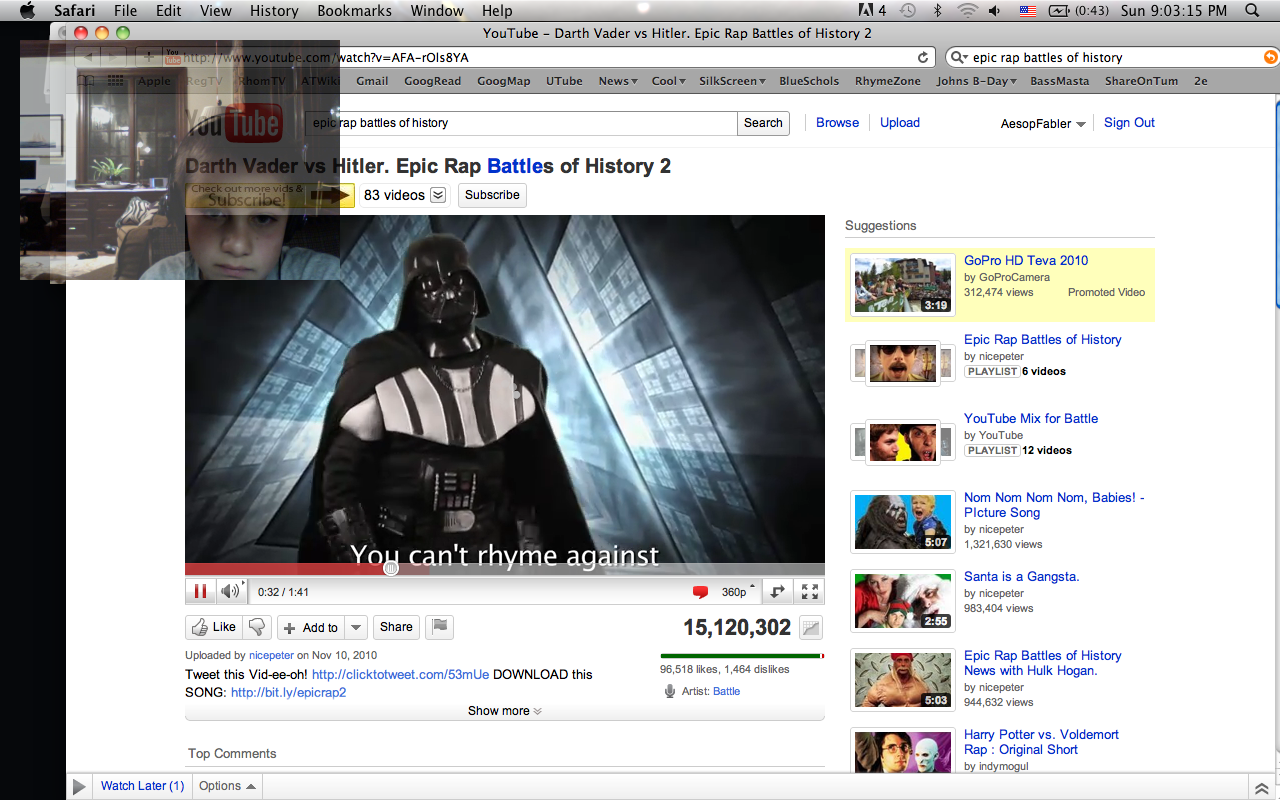Open the History menu
Viewport: 1280px width, 800px height.
pos(274,11)
